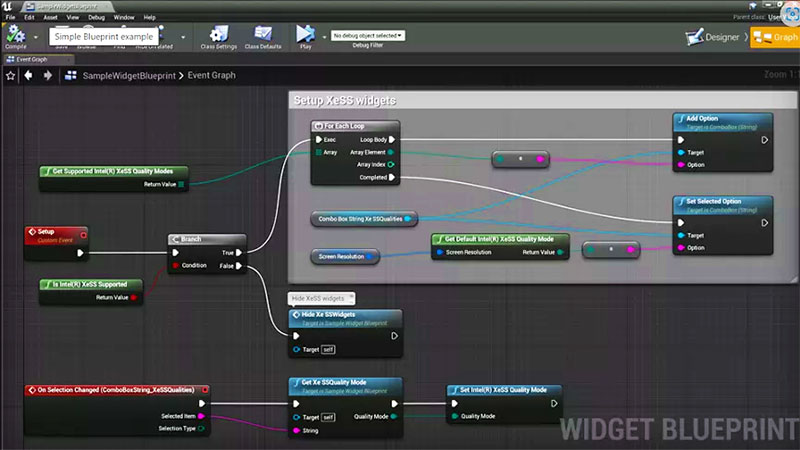Click the Setup event red delegate pin

pyautogui.click(x=83, y=235)
